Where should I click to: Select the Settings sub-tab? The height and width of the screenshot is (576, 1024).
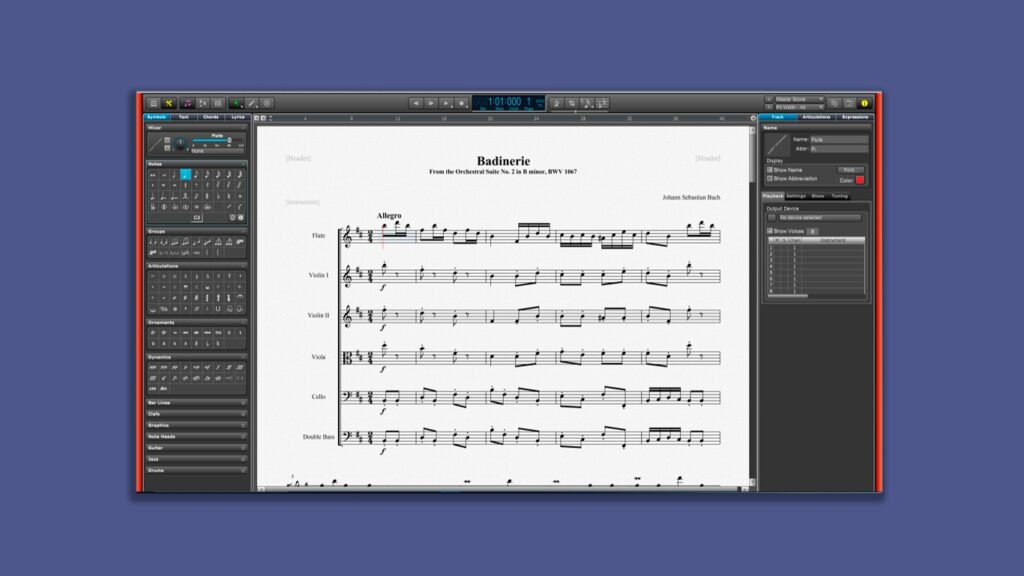tap(795, 196)
